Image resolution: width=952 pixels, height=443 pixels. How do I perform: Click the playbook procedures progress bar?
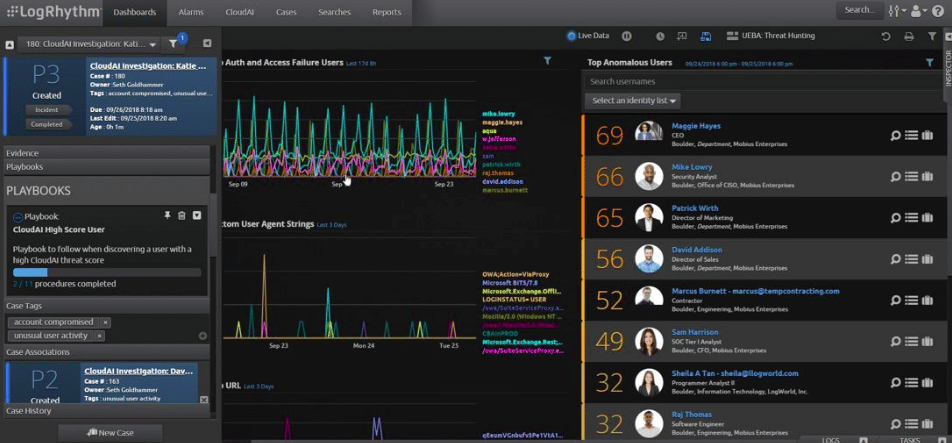tap(107, 272)
